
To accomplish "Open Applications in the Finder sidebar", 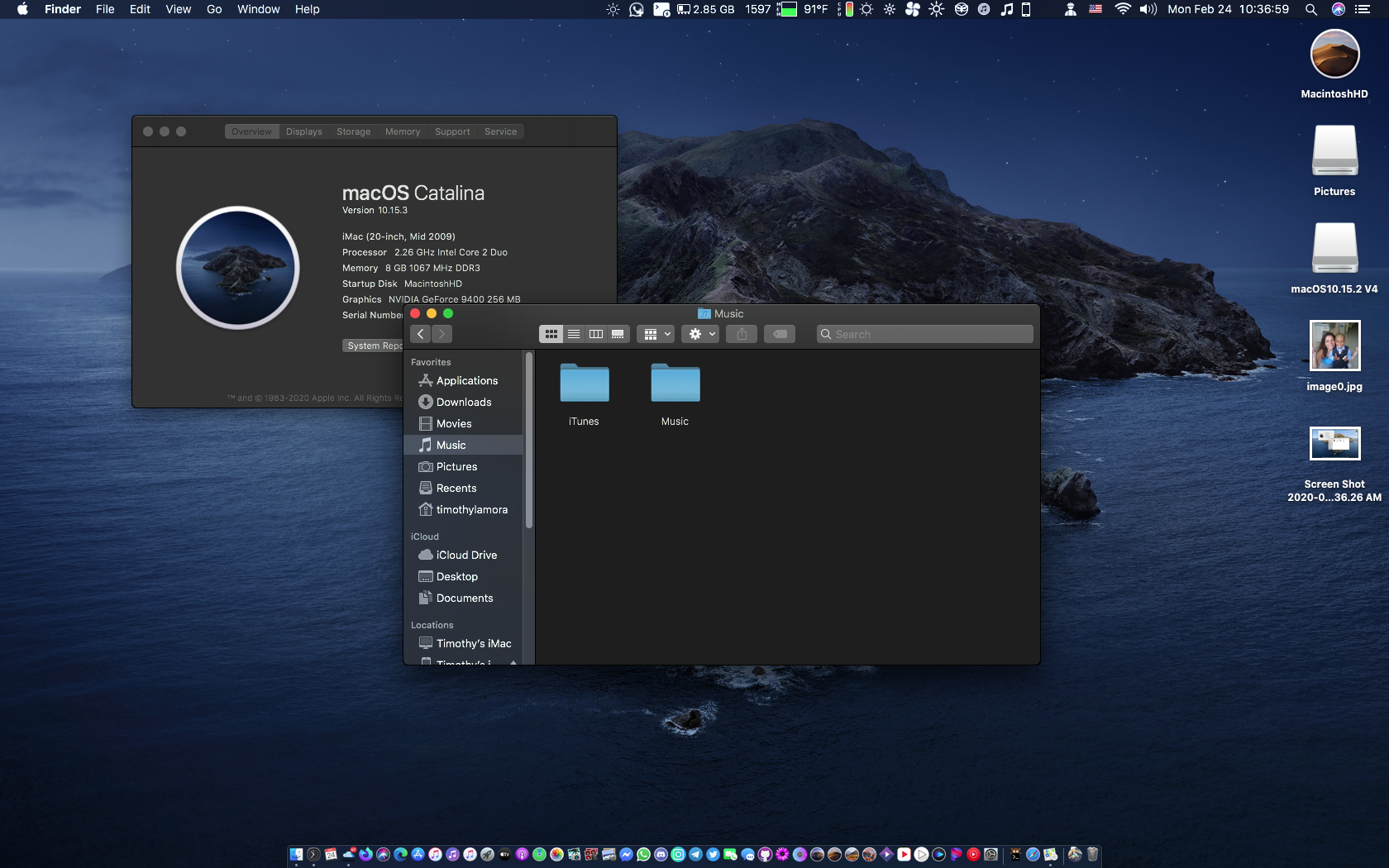I will pyautogui.click(x=463, y=380).
